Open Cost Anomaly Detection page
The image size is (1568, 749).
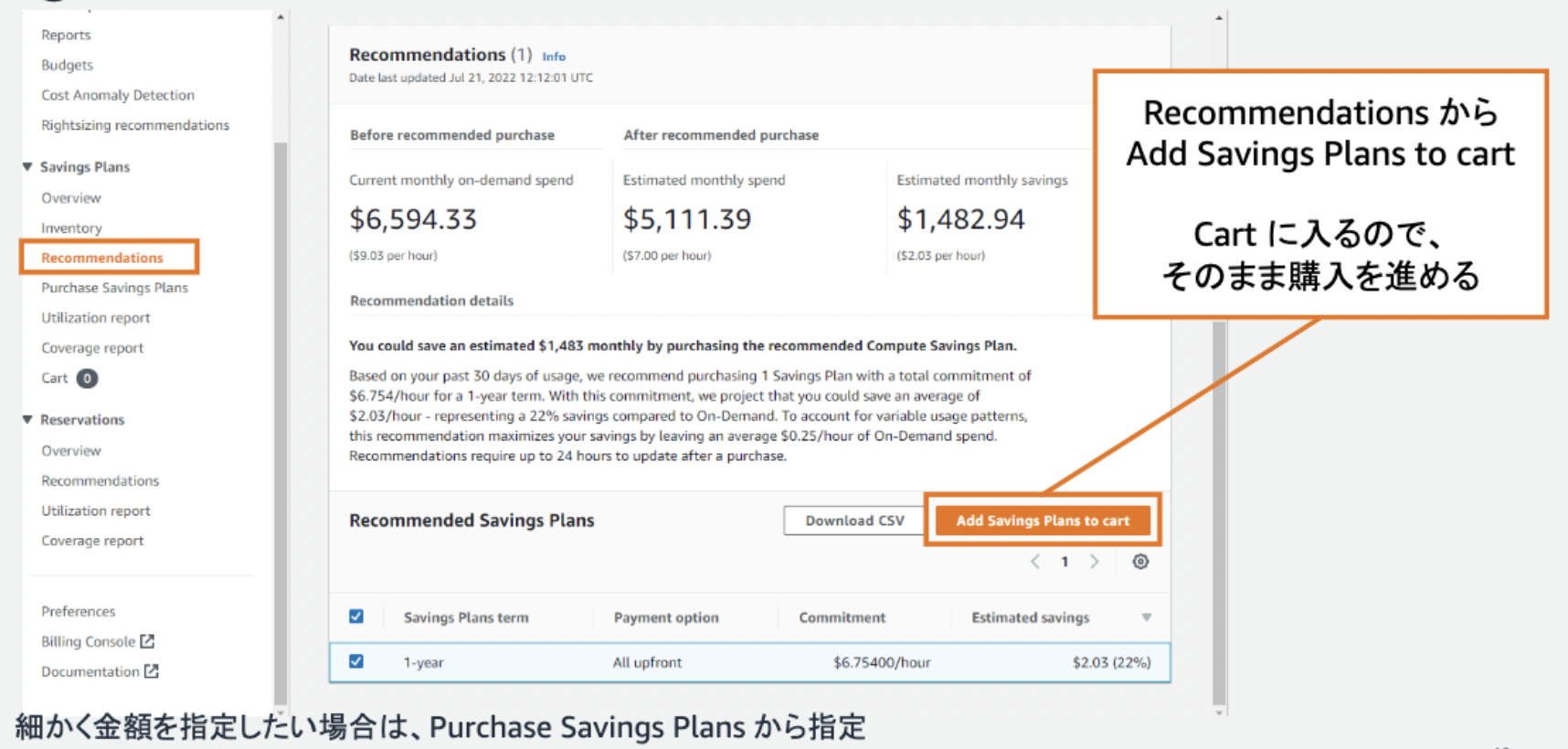118,95
